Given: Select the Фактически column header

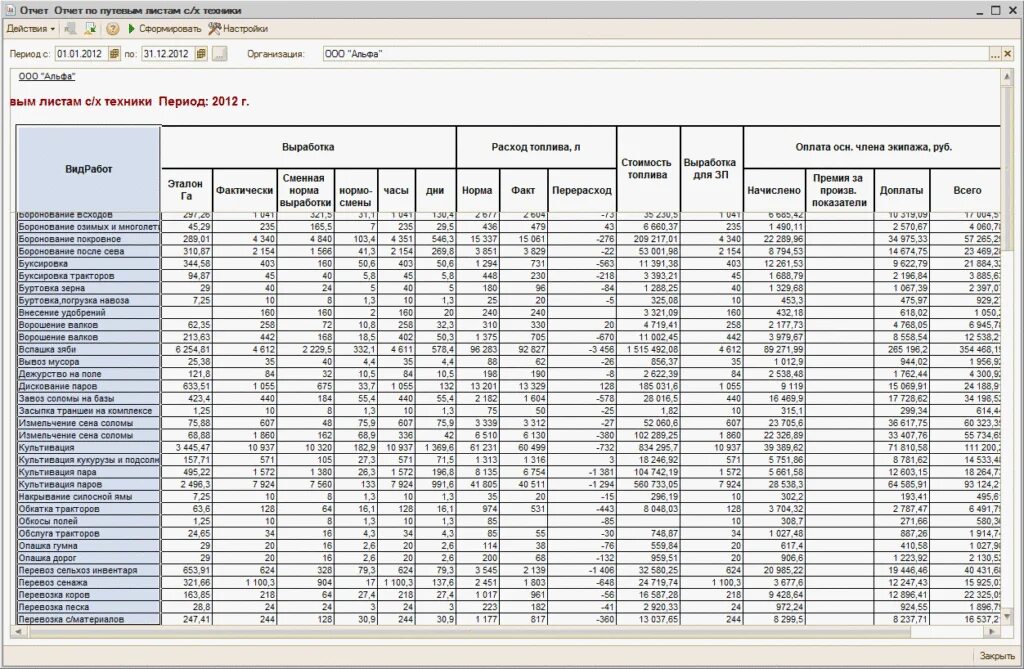Looking at the screenshot, I should pyautogui.click(x=244, y=190).
